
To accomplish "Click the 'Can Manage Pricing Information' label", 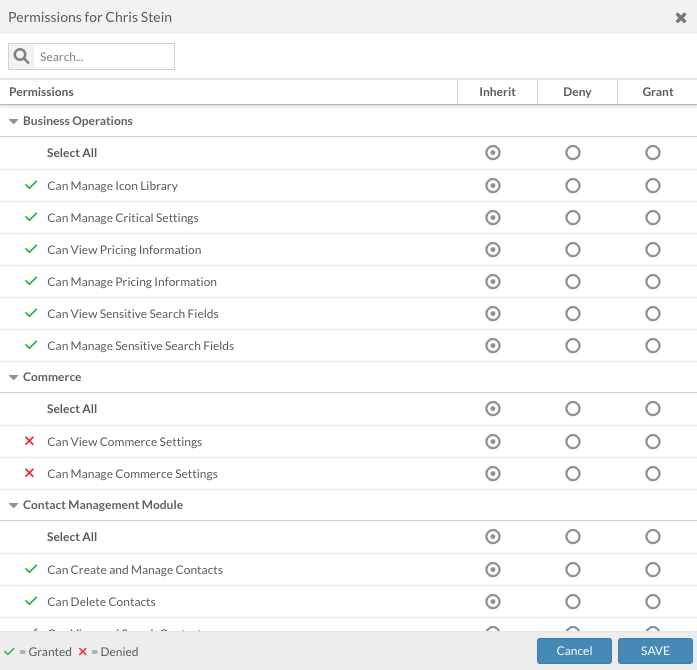I will [x=132, y=282].
